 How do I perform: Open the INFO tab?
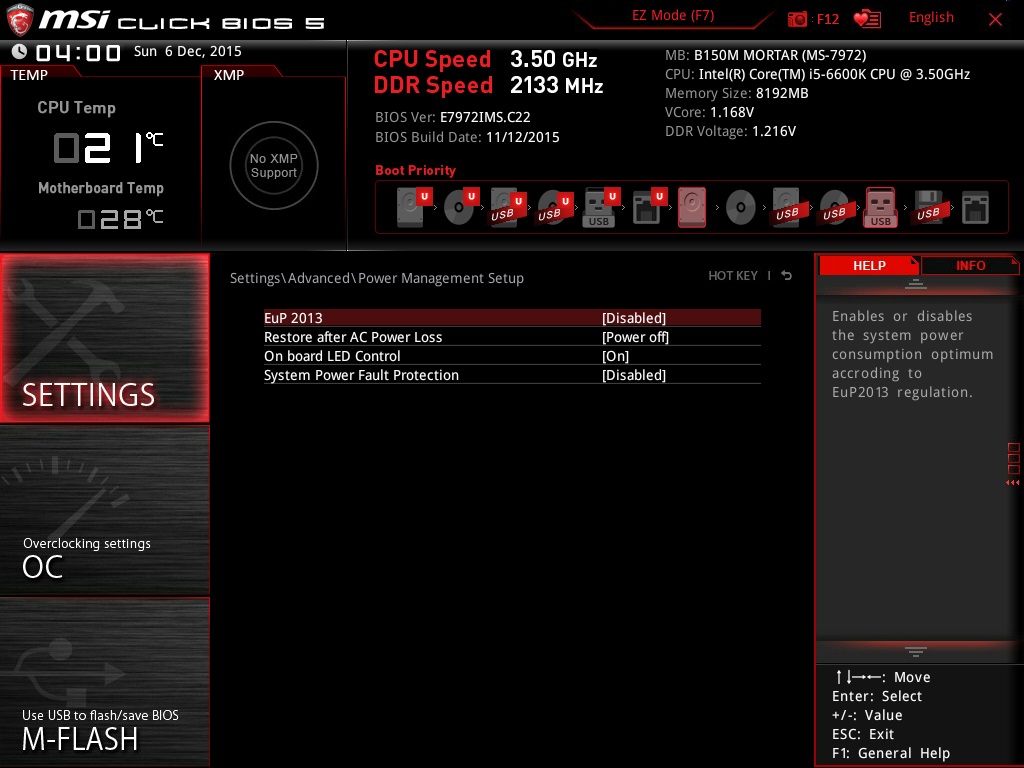pyautogui.click(x=970, y=266)
